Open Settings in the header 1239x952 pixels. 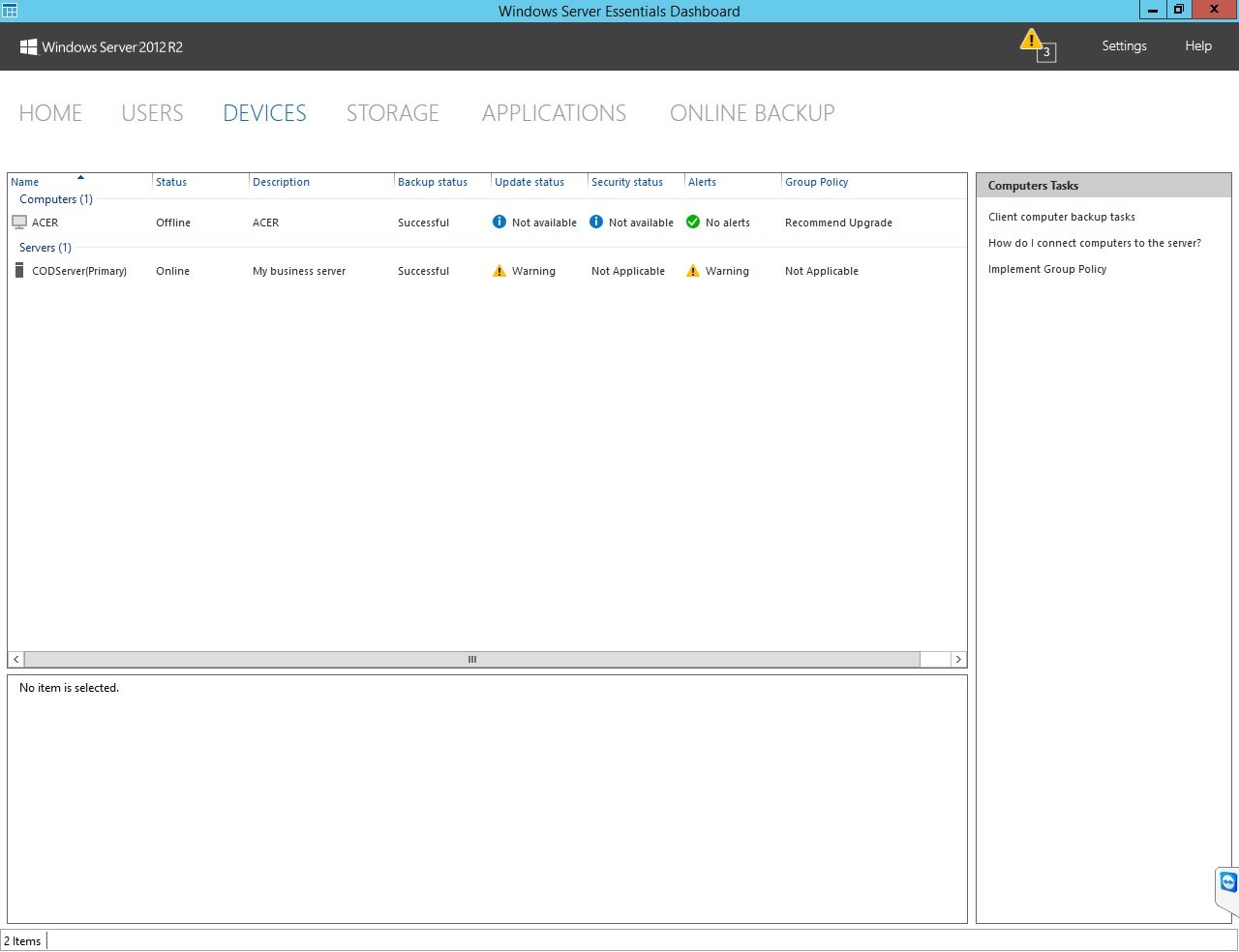point(1124,45)
